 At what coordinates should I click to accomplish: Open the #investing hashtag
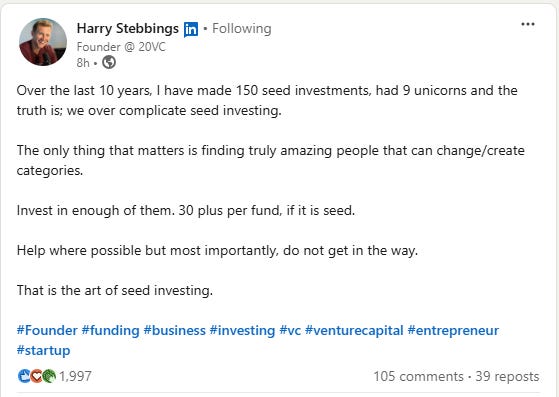[x=242, y=330]
